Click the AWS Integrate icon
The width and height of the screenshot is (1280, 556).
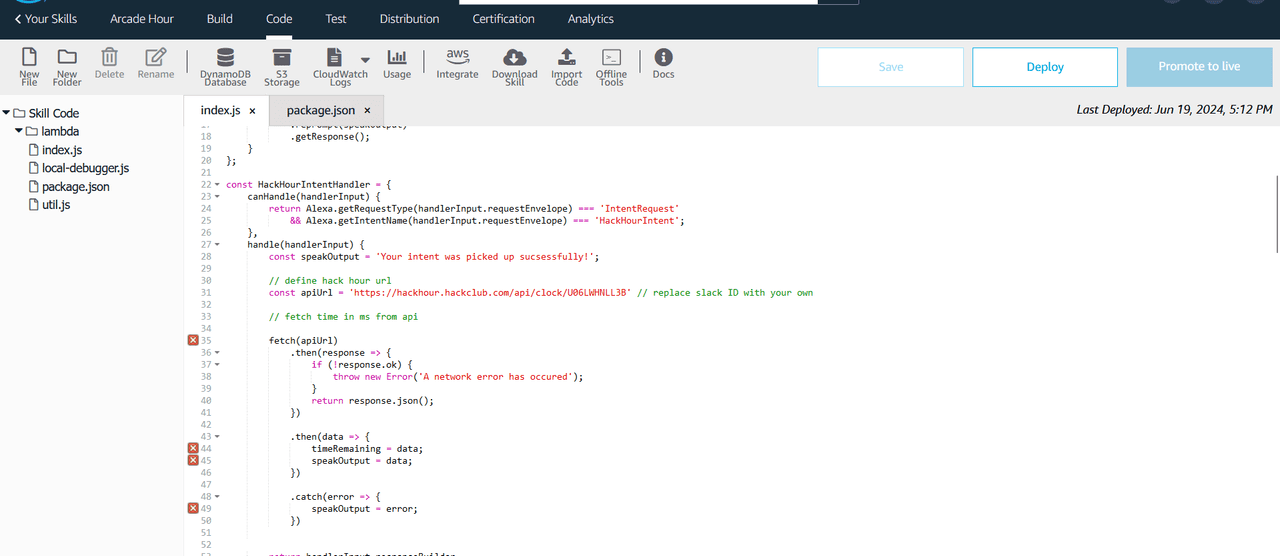[x=457, y=56]
